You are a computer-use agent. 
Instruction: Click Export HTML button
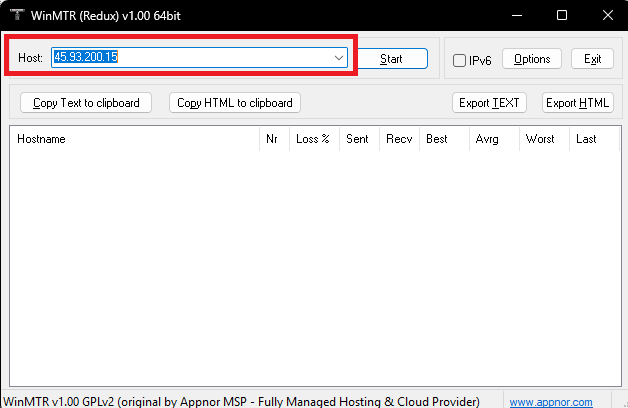(x=578, y=103)
